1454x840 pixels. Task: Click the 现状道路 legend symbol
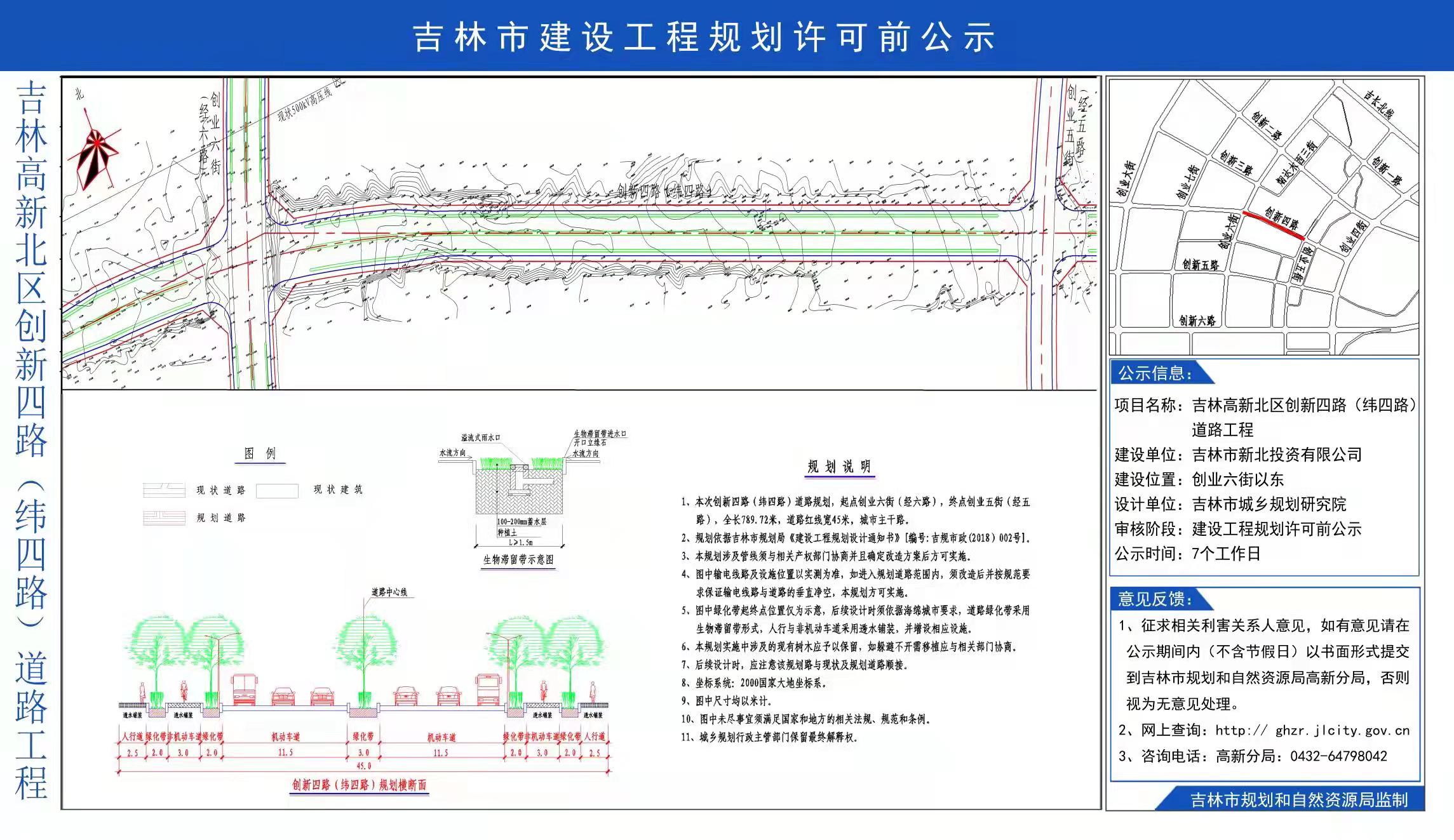tap(164, 490)
